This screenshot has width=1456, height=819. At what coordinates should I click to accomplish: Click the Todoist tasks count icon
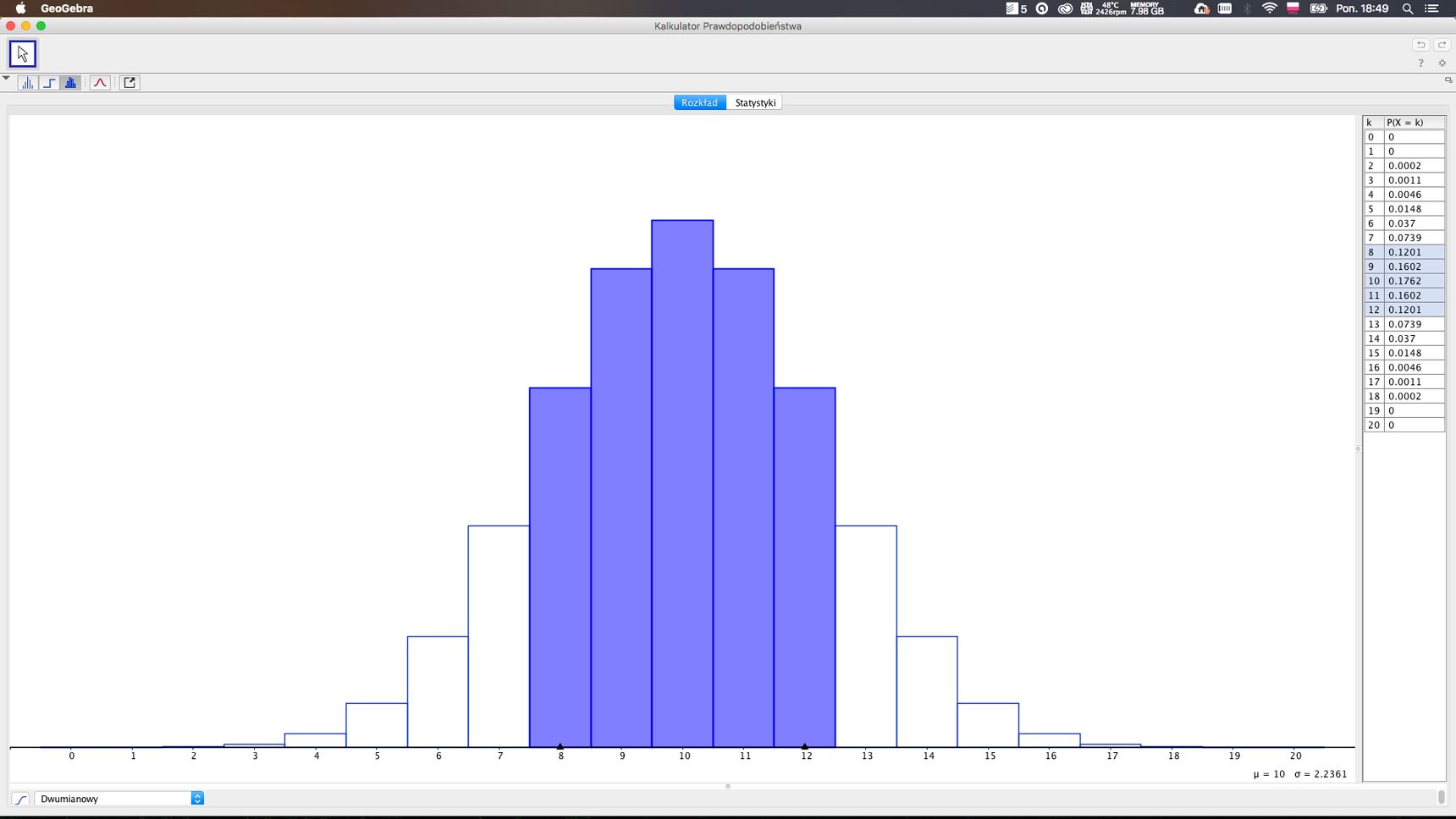click(1017, 8)
